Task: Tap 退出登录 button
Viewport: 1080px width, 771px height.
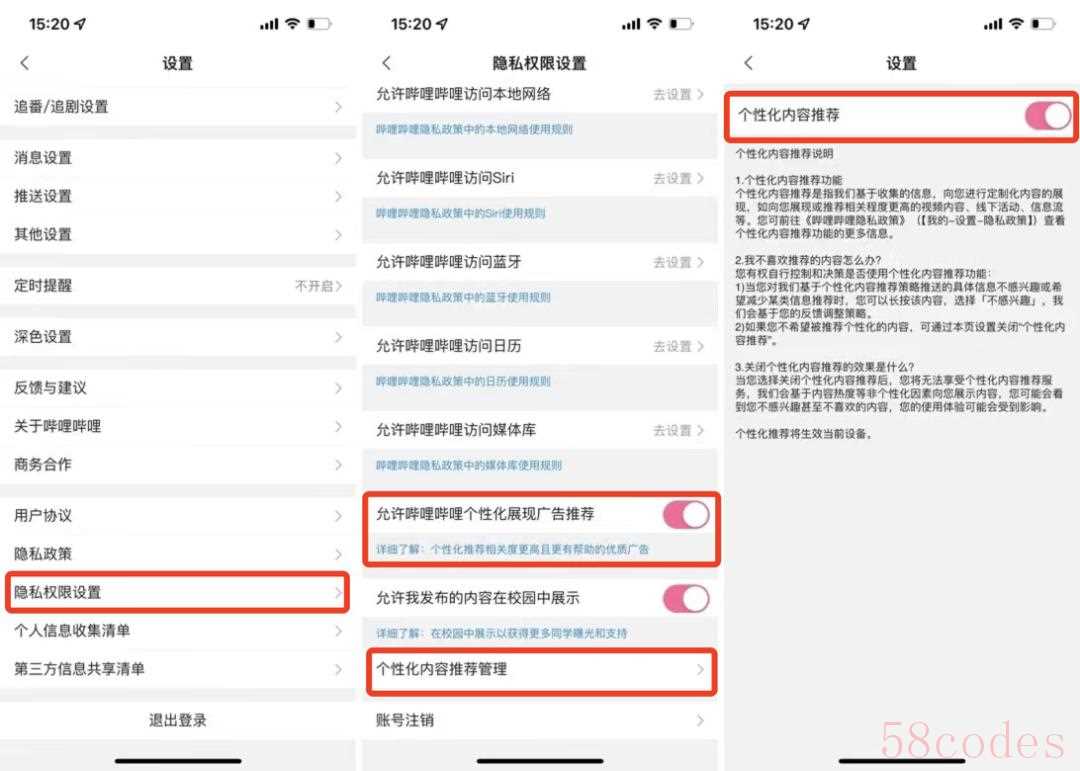Action: click(178, 721)
